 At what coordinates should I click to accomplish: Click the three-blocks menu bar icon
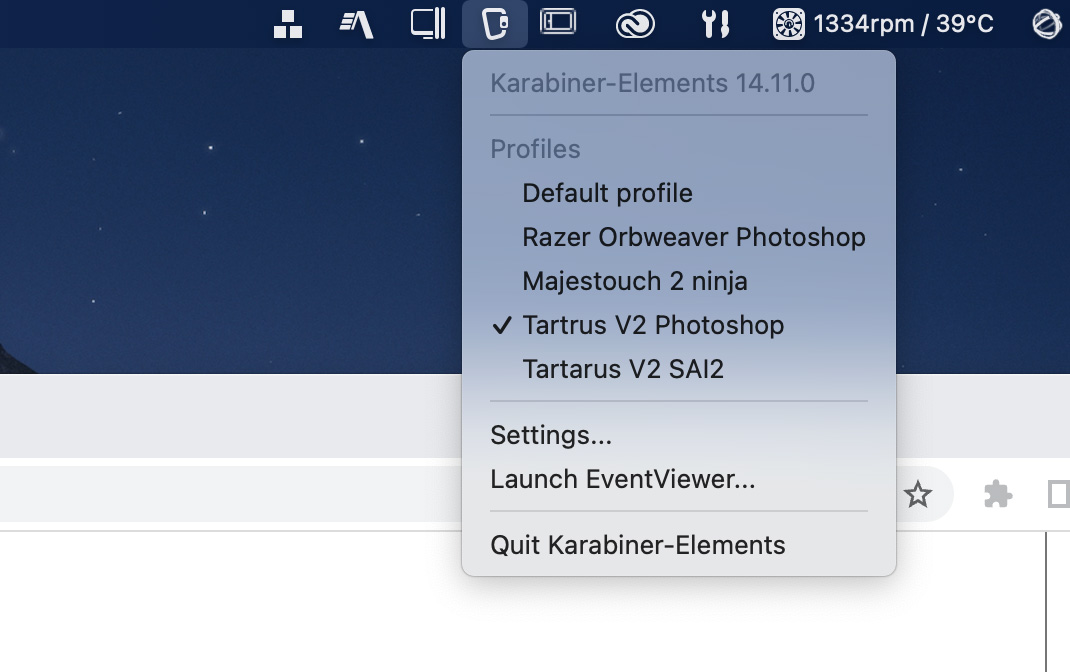click(287, 25)
